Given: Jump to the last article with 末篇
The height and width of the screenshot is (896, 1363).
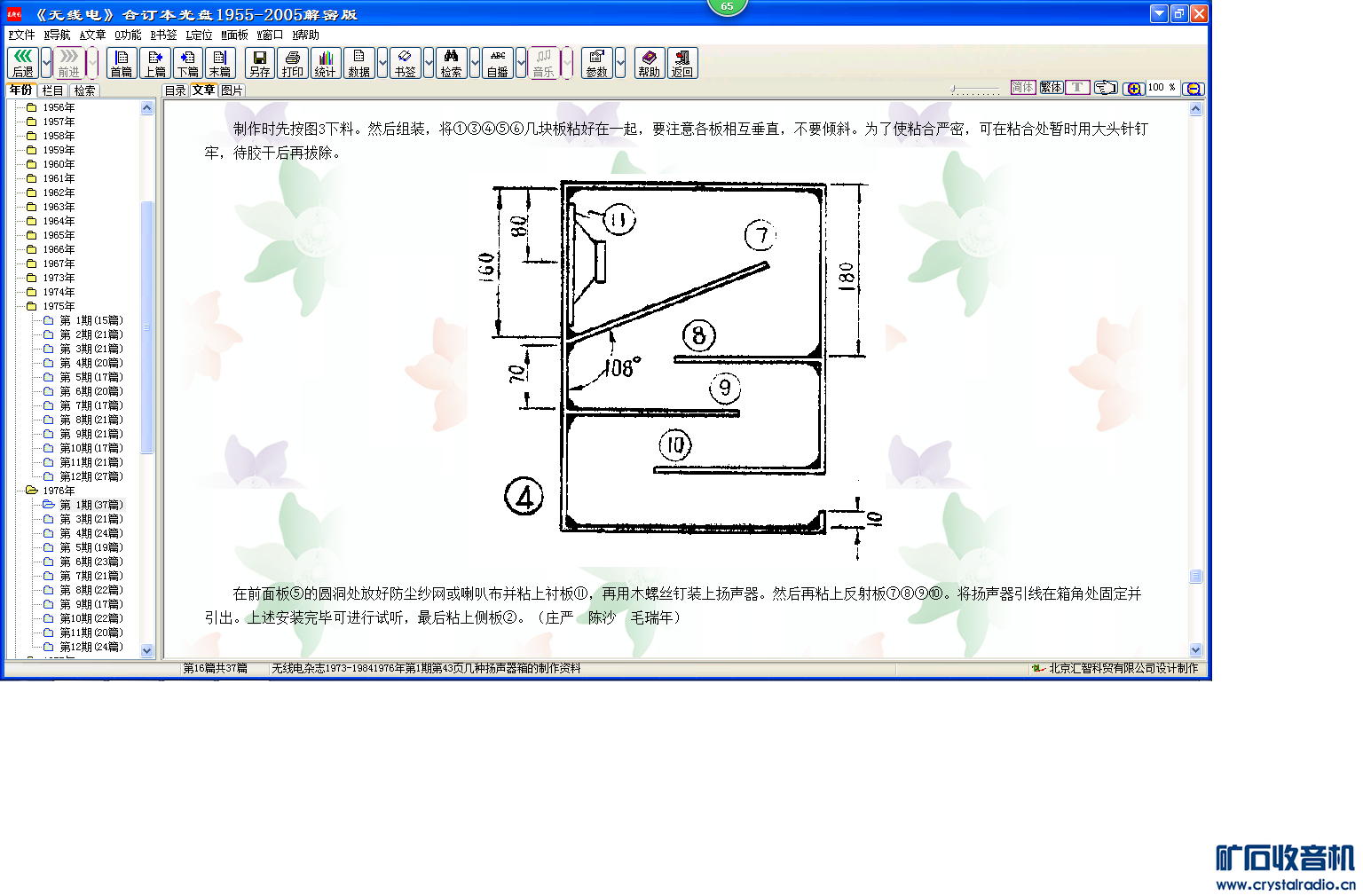Looking at the screenshot, I should pos(220,63).
